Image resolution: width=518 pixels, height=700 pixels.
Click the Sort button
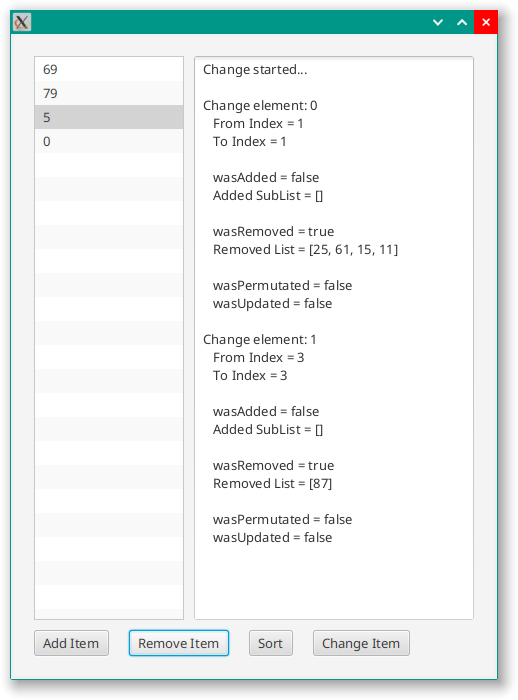[x=271, y=643]
